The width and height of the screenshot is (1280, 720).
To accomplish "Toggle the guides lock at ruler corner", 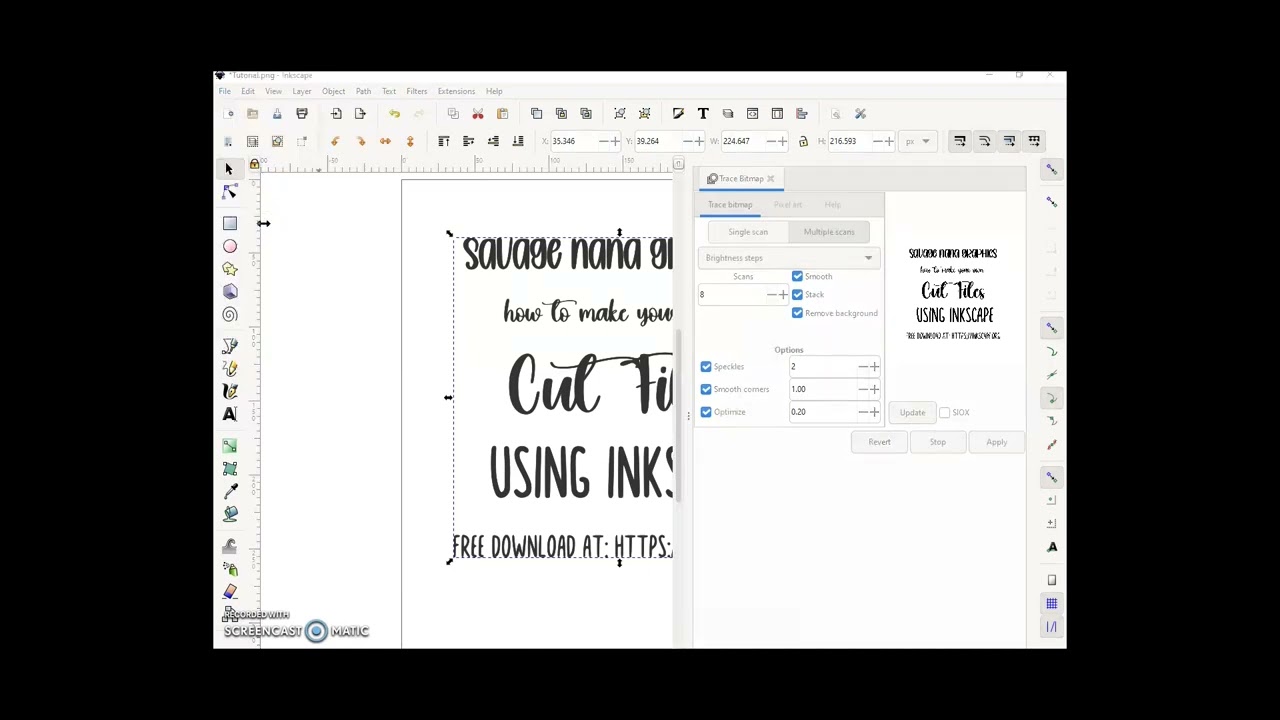I will (x=254, y=164).
